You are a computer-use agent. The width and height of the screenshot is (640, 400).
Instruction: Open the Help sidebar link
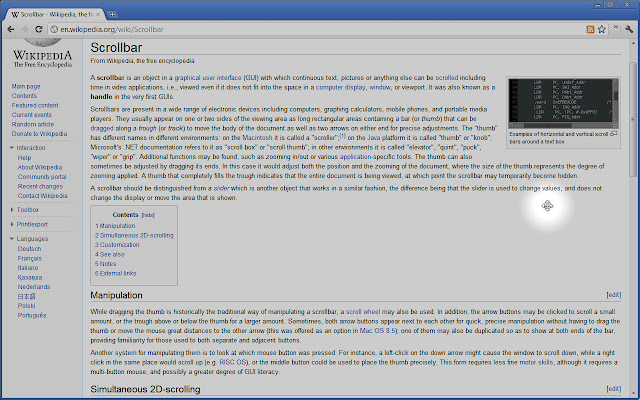[24, 158]
